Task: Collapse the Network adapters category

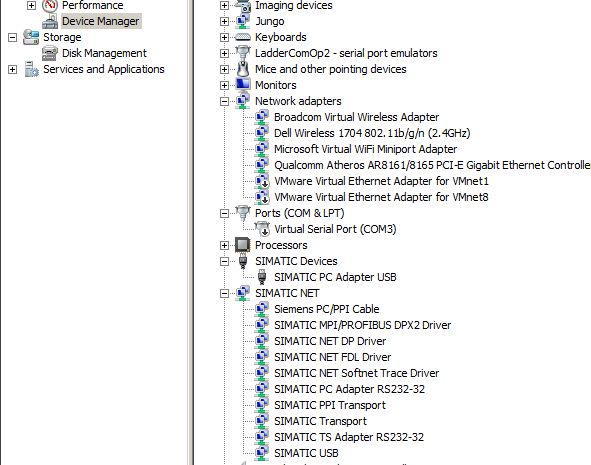Action: [224, 101]
